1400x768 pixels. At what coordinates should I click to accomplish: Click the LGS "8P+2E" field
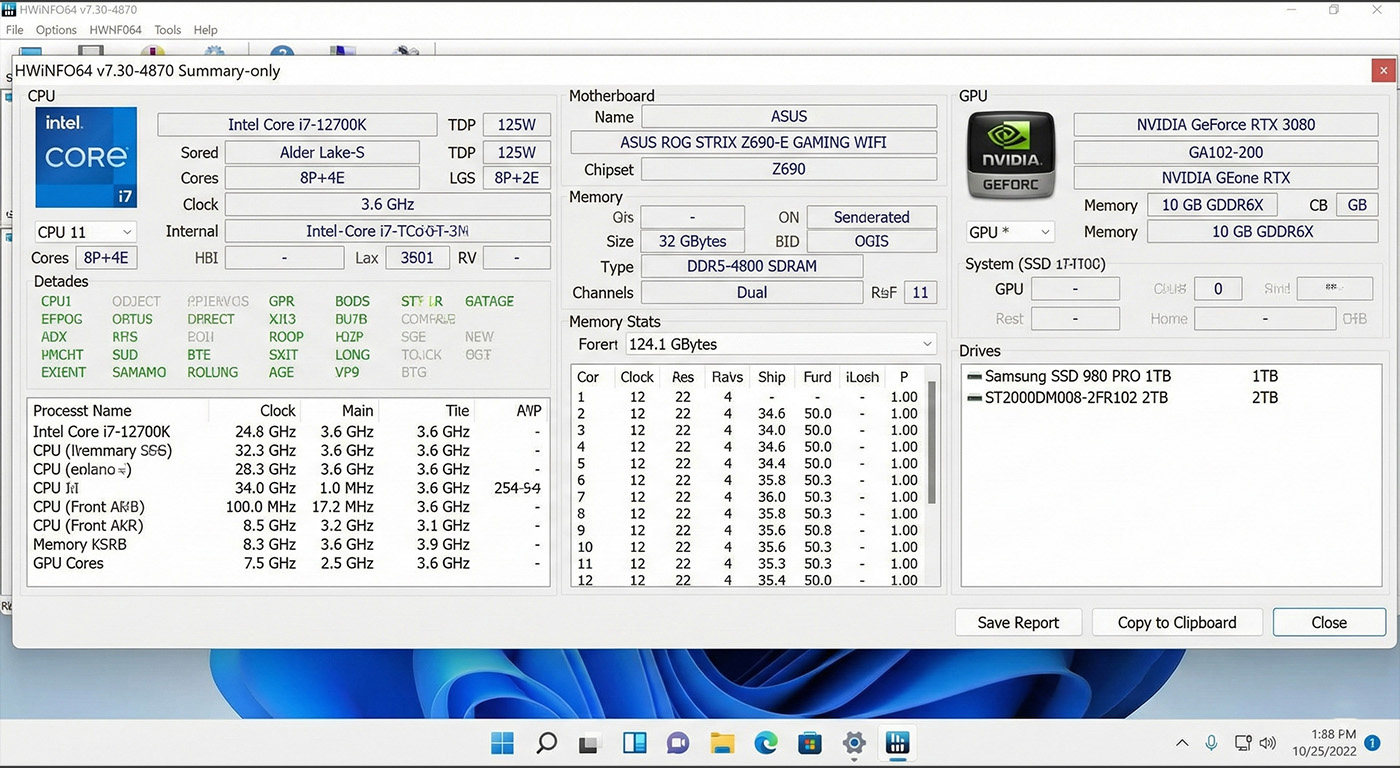516,178
